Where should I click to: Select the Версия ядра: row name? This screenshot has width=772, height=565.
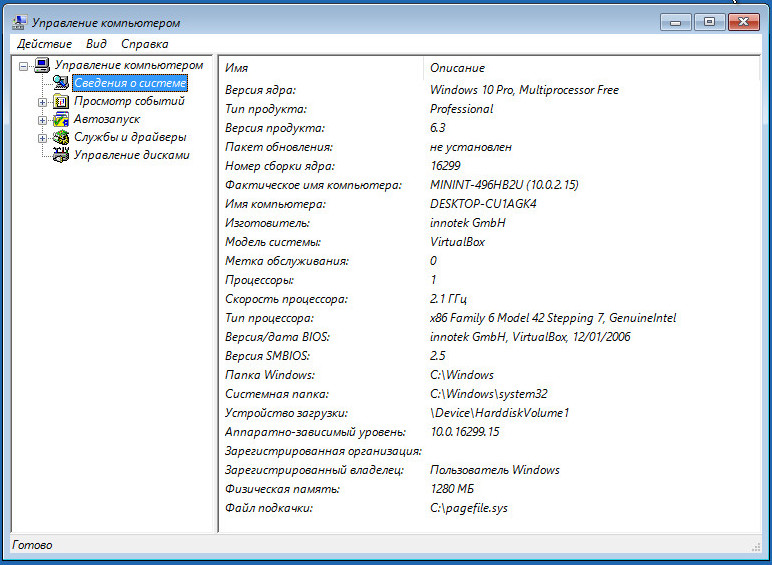click(260, 90)
